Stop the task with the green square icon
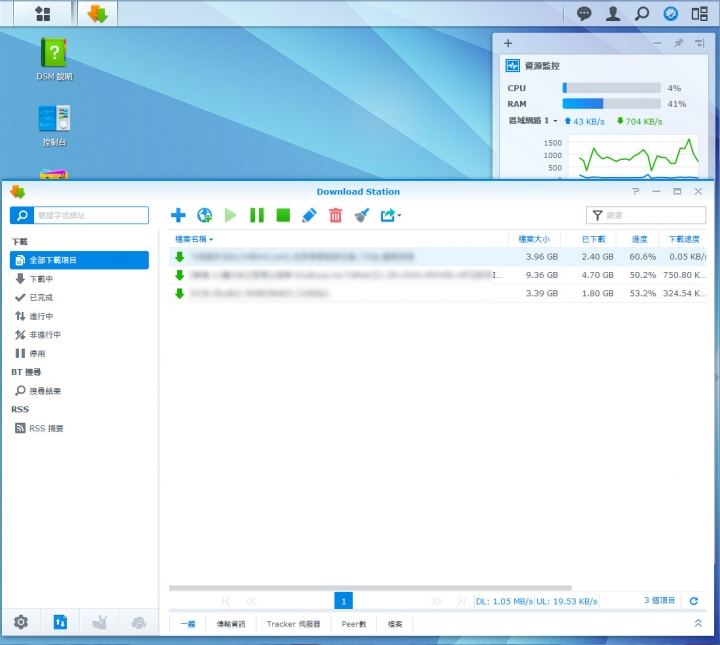 (283, 215)
